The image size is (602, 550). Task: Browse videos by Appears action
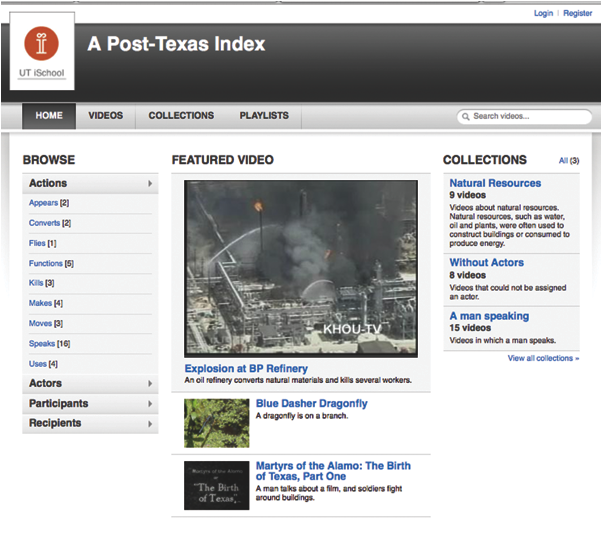pos(43,203)
